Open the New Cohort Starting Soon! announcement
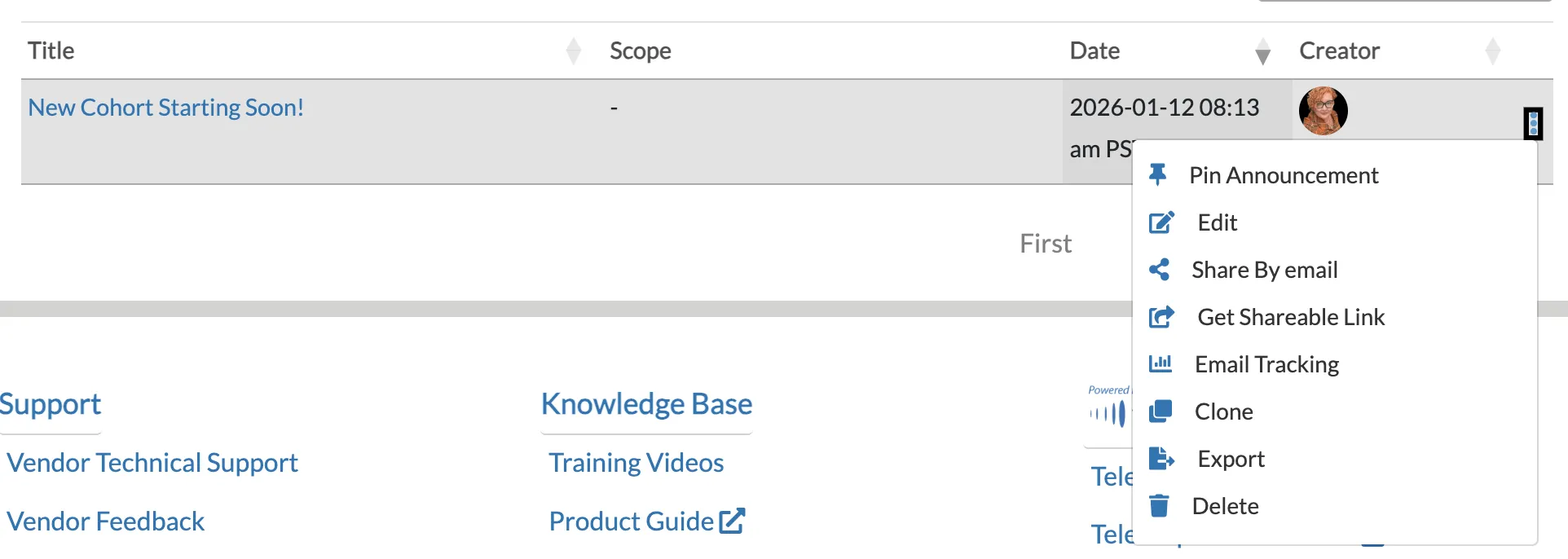The width and height of the screenshot is (1568, 559). [166, 108]
